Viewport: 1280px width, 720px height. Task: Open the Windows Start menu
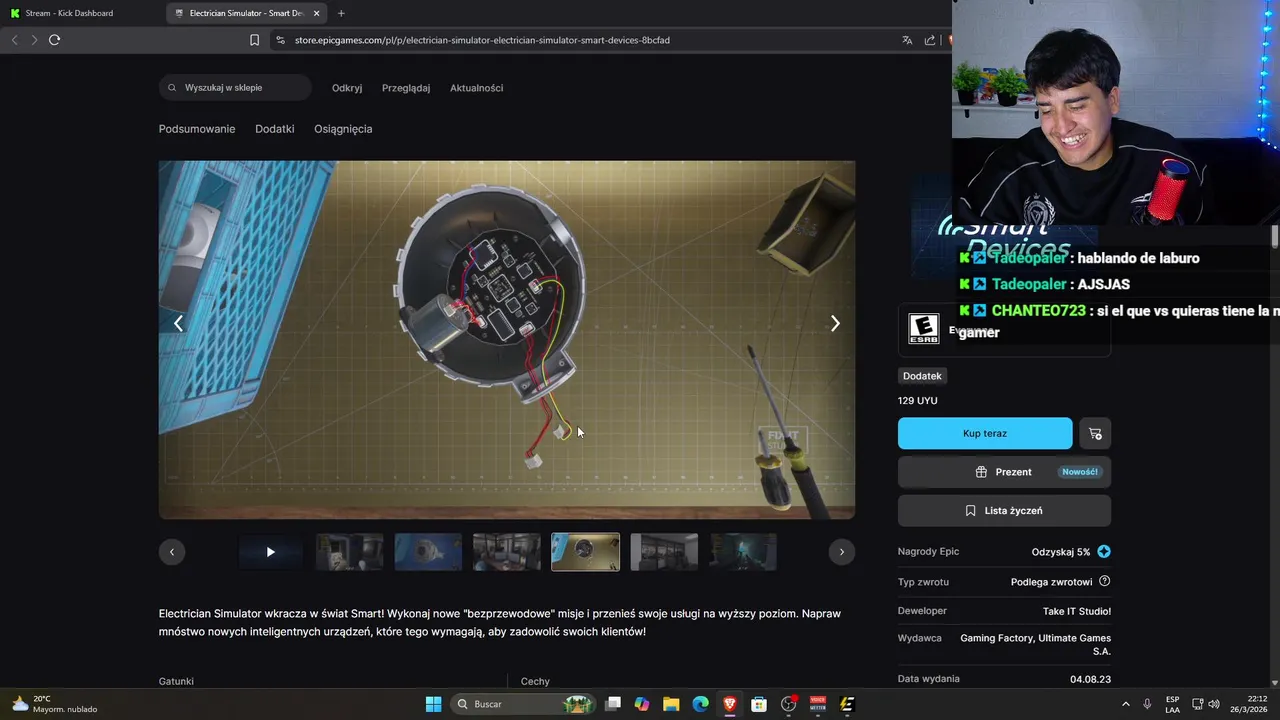click(433, 704)
